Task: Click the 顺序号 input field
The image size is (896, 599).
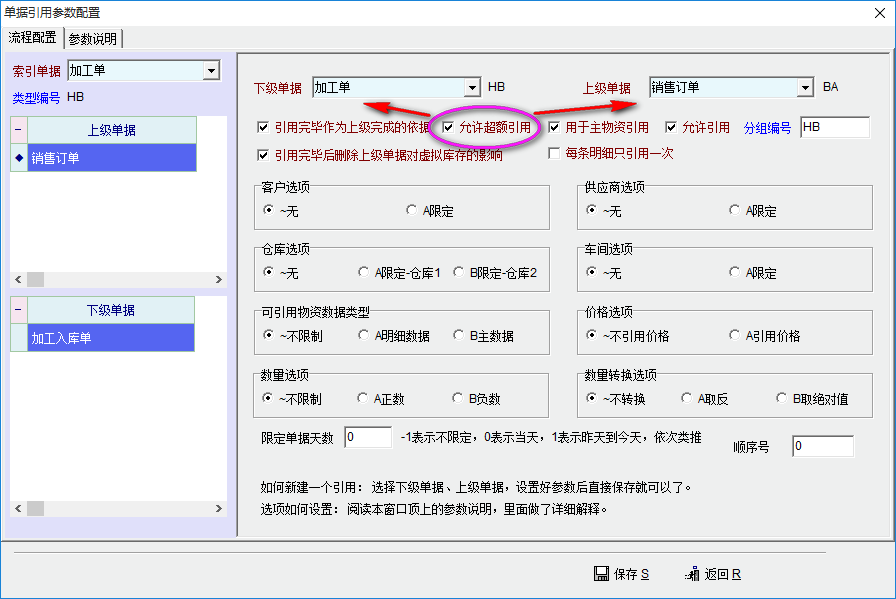Action: [x=822, y=446]
